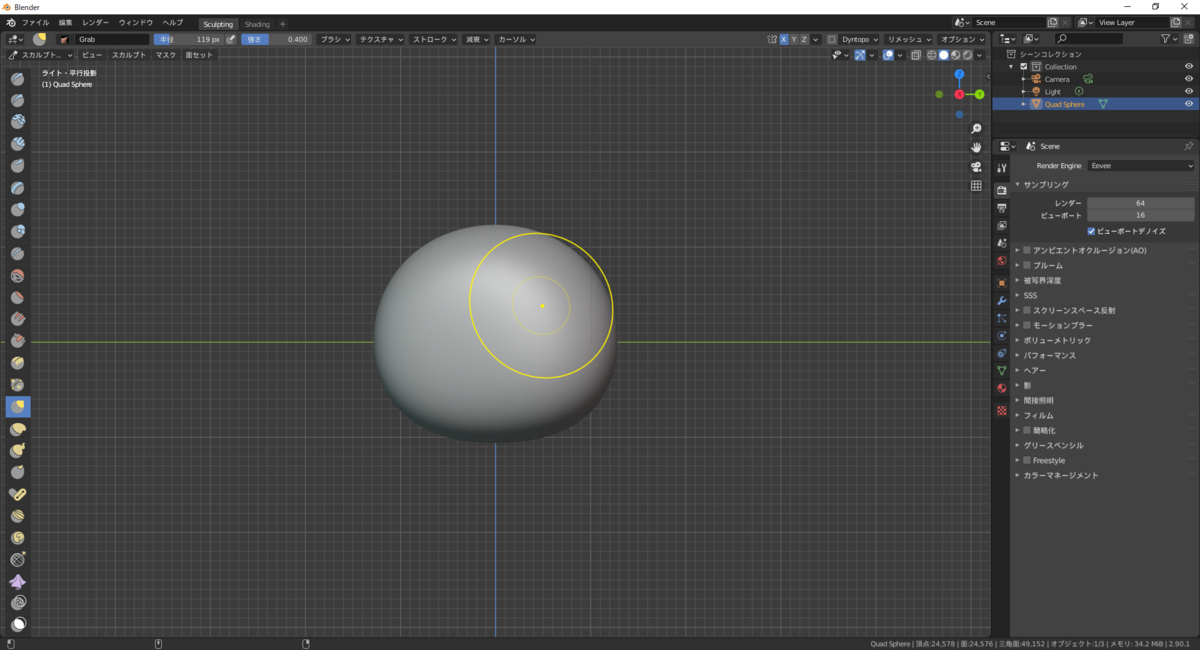
Task: Toggle X axis symmetry button
Action: click(x=783, y=40)
